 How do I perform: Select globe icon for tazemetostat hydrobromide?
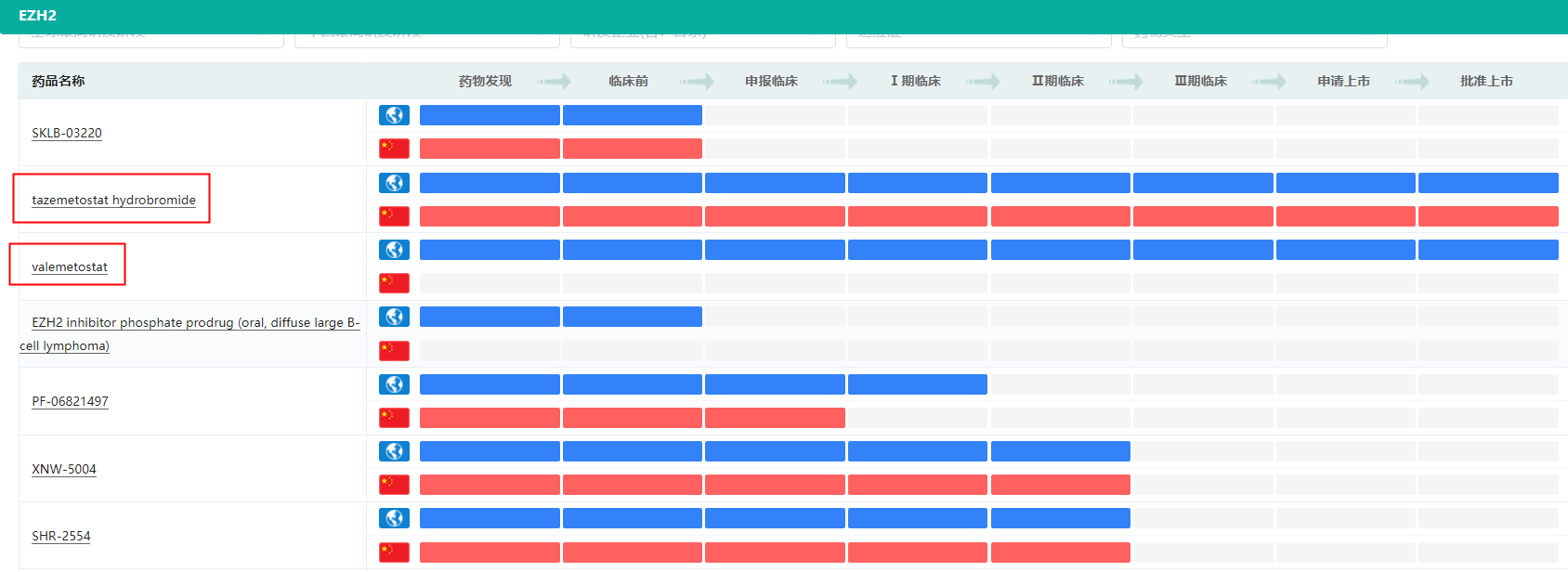point(394,183)
